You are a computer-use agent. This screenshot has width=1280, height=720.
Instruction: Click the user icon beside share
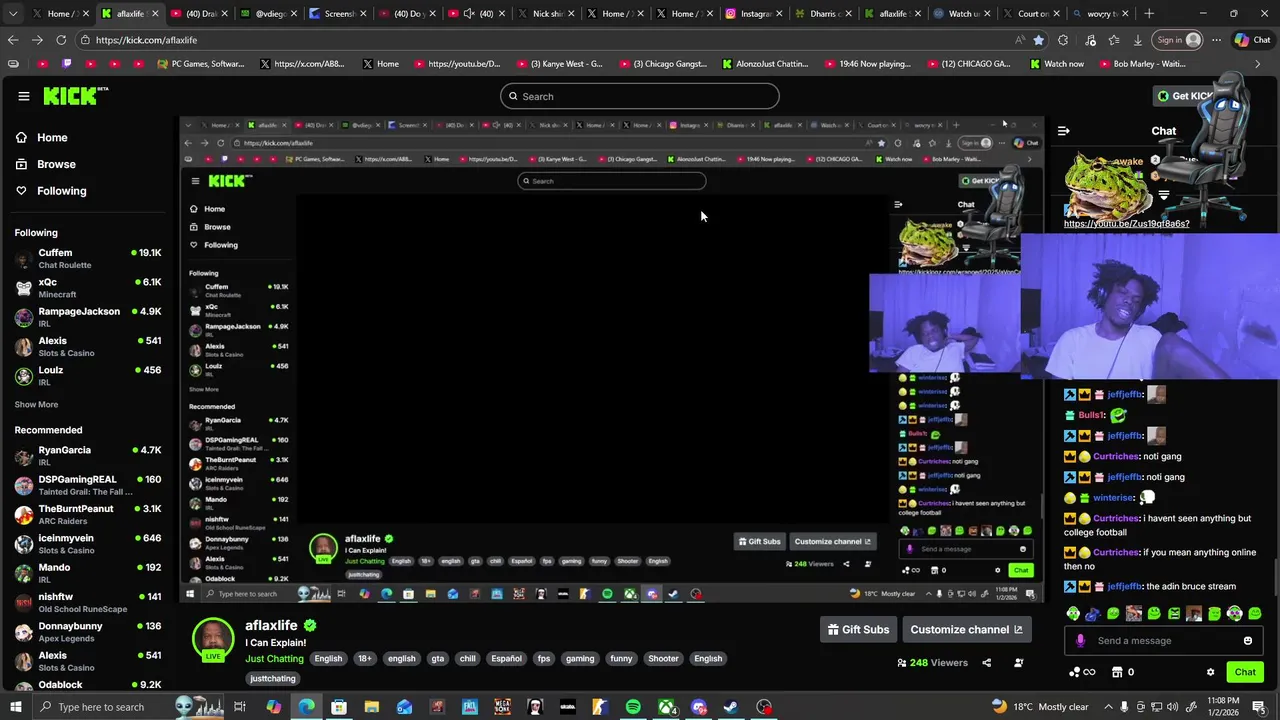tap(1019, 662)
